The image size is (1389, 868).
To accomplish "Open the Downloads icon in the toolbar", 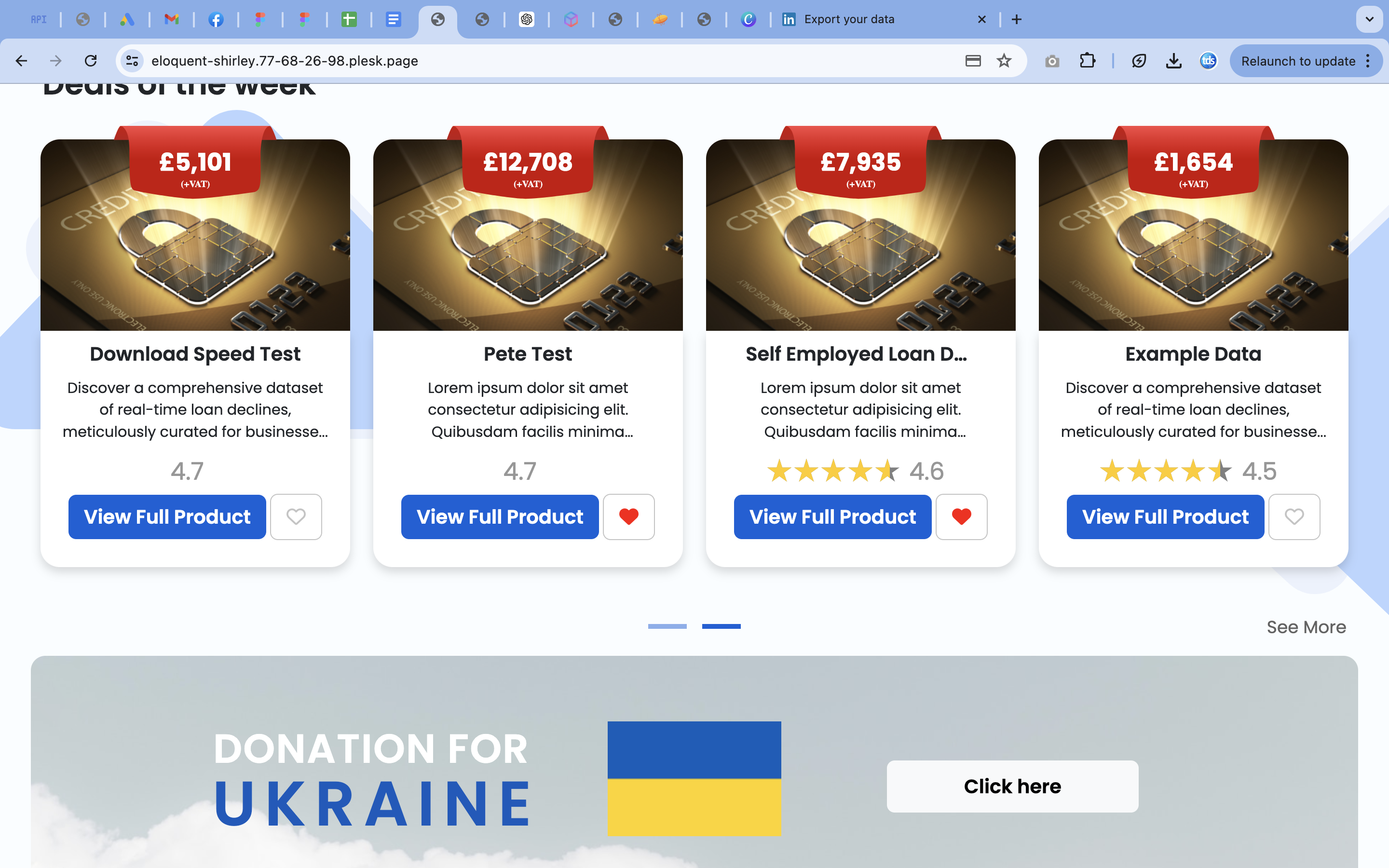I will pyautogui.click(x=1174, y=61).
